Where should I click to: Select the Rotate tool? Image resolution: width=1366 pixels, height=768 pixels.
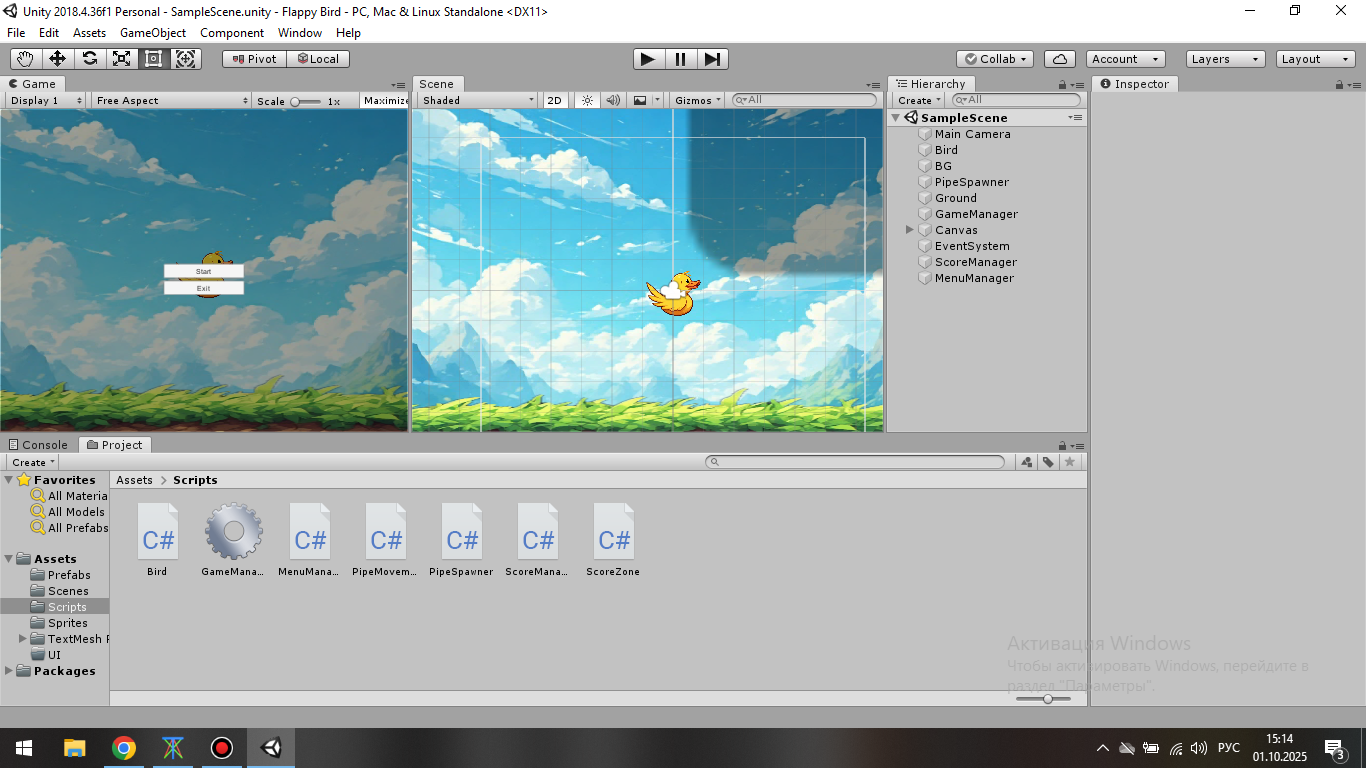tap(90, 59)
